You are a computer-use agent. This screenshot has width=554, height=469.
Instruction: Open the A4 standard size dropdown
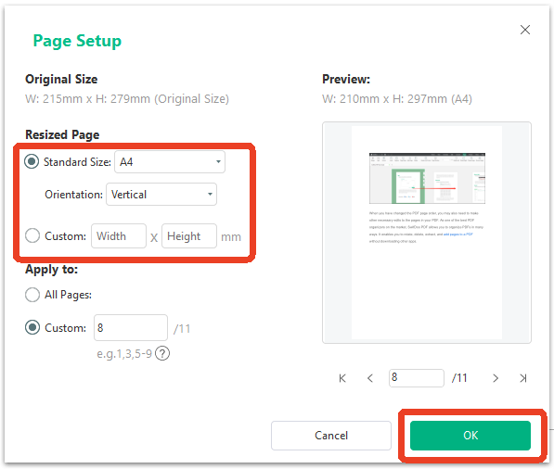pos(170,162)
